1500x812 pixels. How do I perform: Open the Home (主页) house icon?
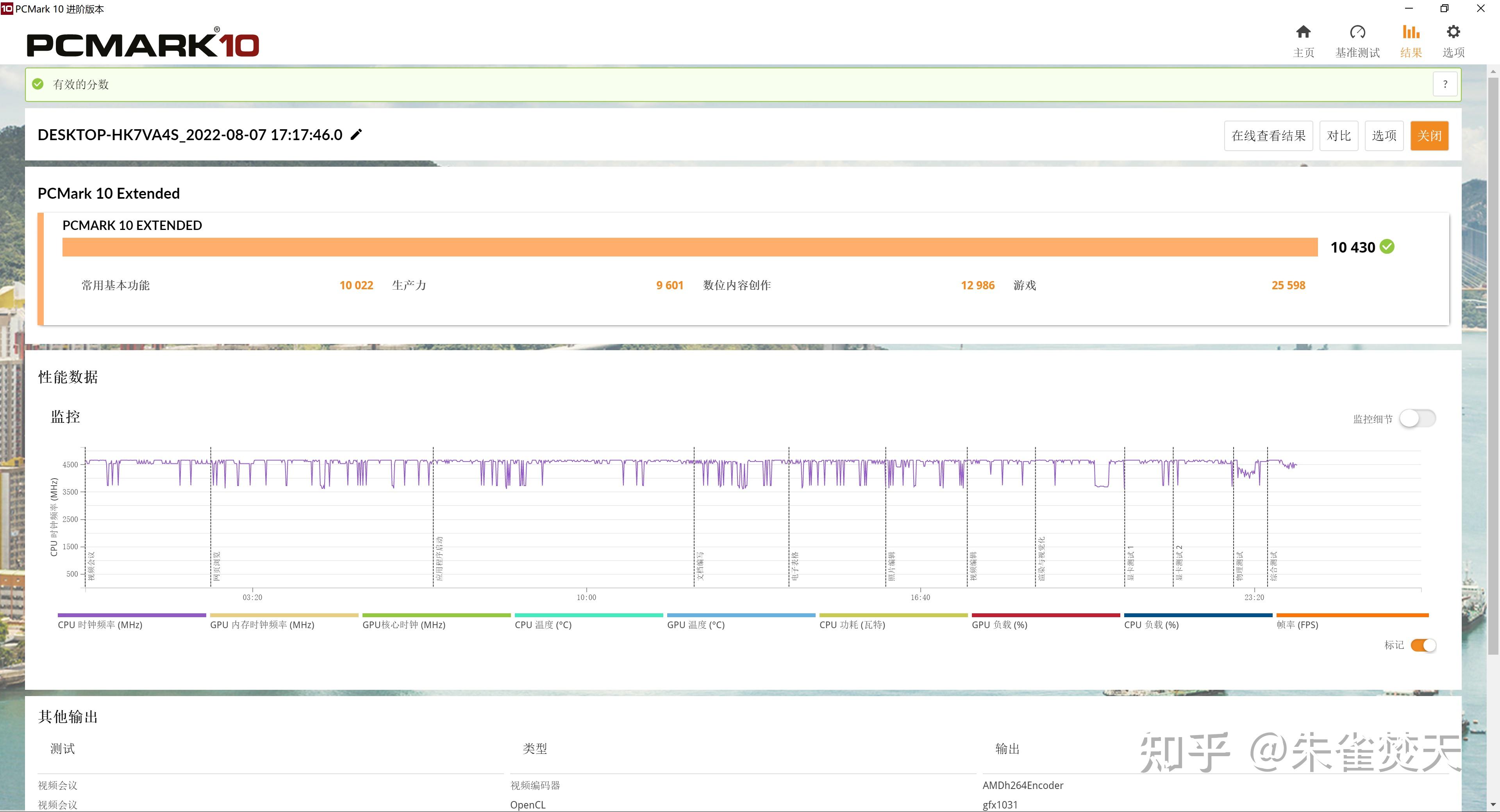(x=1303, y=32)
